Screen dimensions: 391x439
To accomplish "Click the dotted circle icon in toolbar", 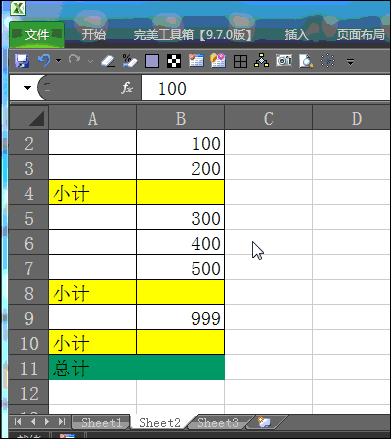I will click(x=327, y=61).
